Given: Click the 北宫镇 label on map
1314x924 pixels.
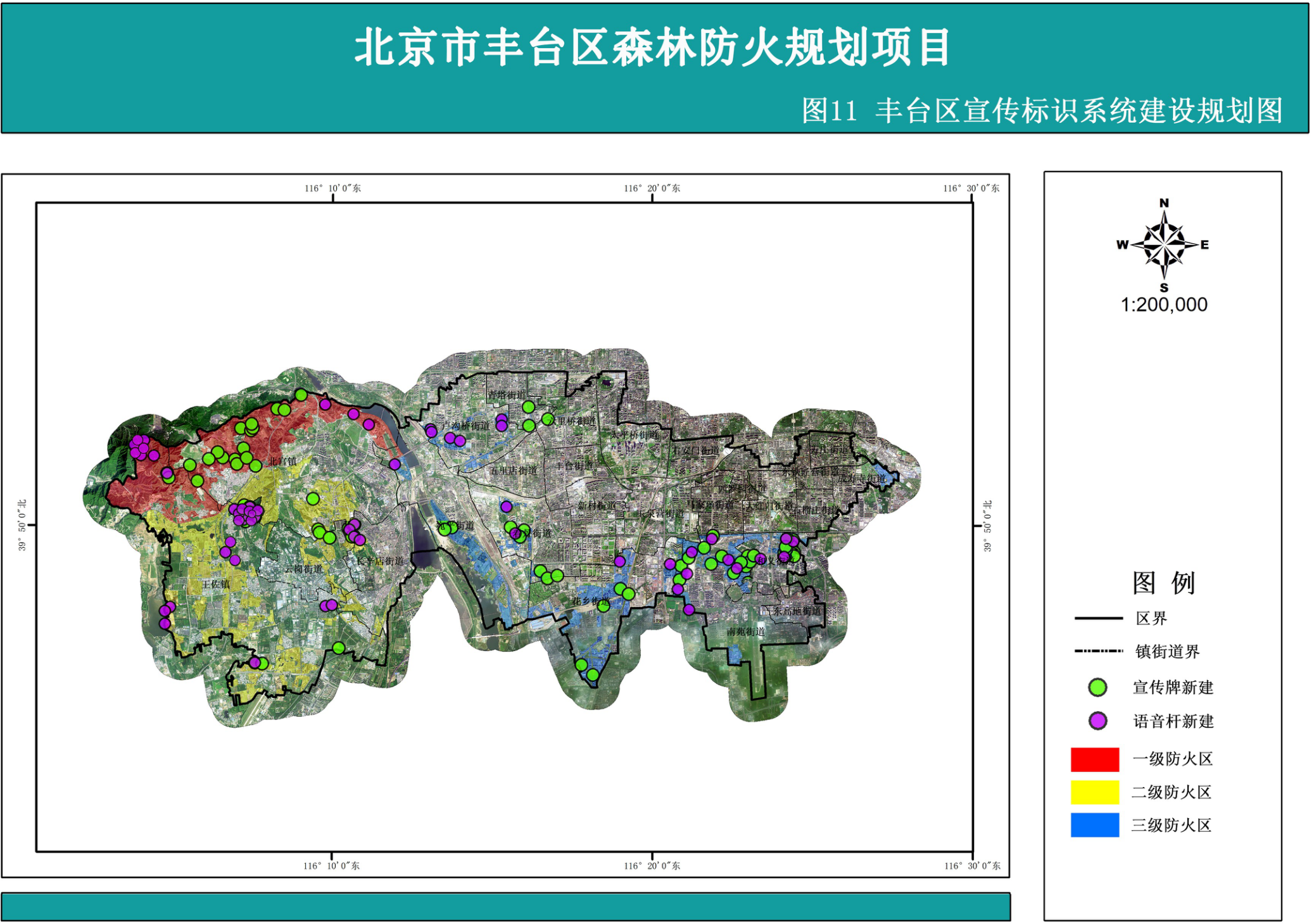Looking at the screenshot, I should click(x=282, y=461).
